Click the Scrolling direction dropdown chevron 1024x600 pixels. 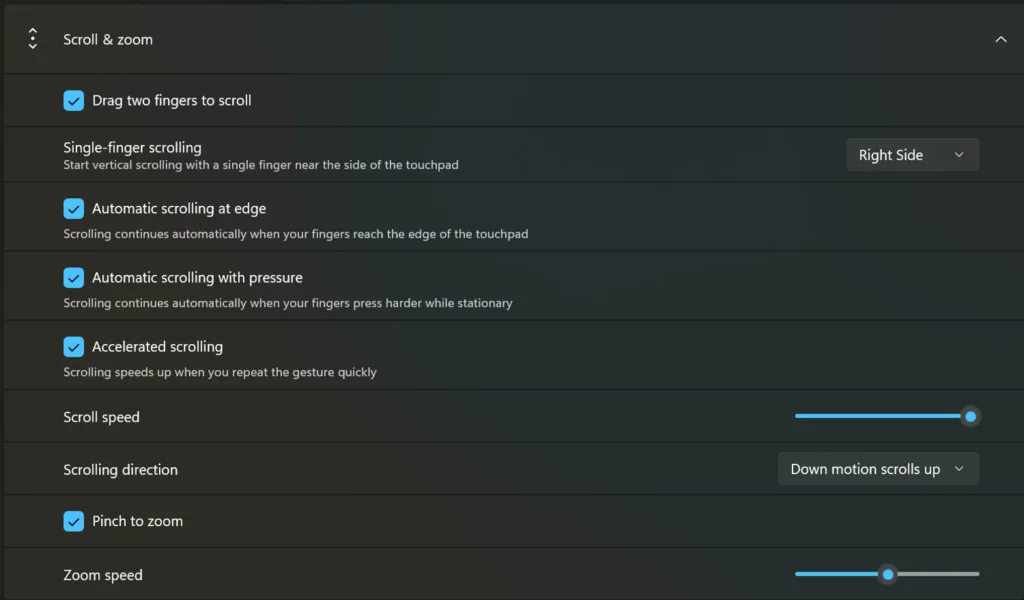(x=959, y=469)
